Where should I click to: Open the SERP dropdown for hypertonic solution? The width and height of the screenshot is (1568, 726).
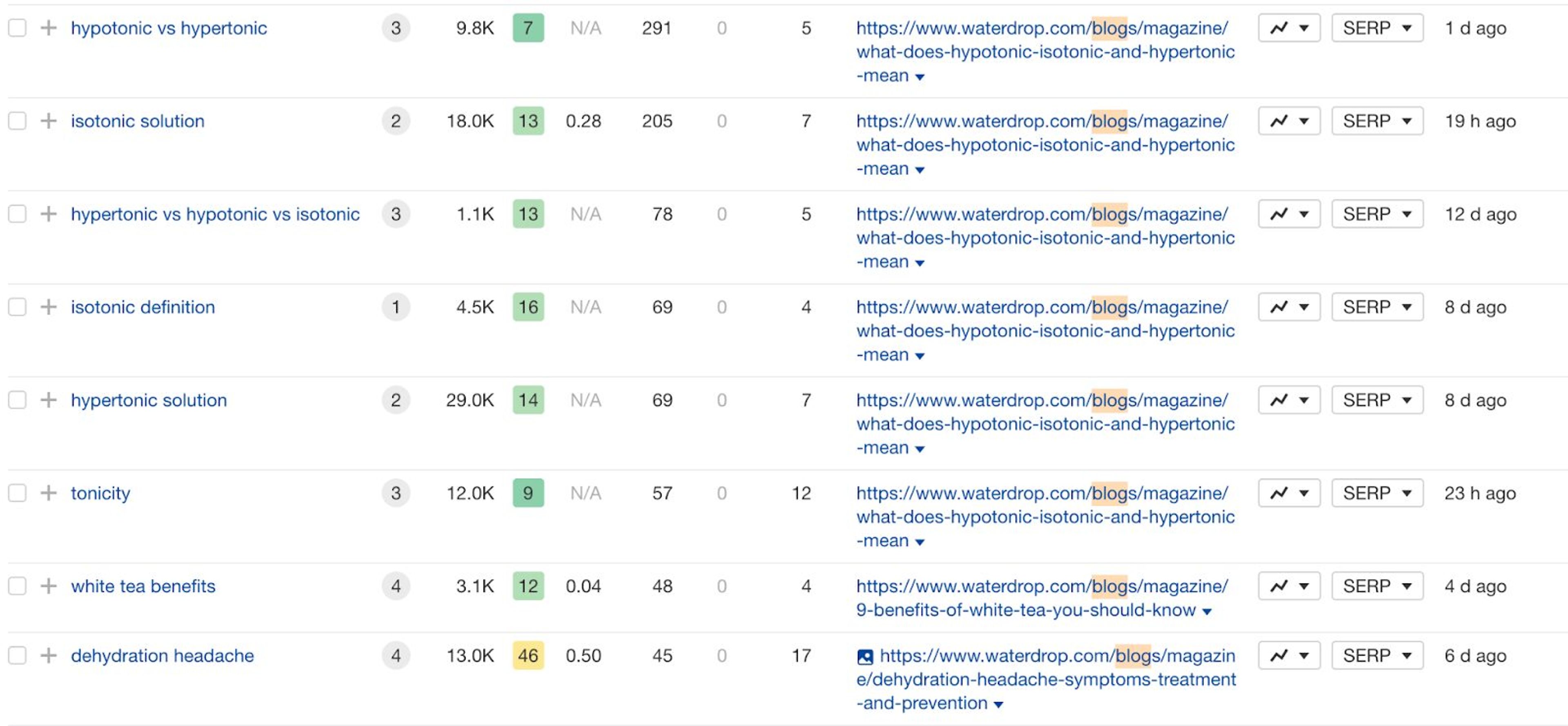click(1377, 400)
